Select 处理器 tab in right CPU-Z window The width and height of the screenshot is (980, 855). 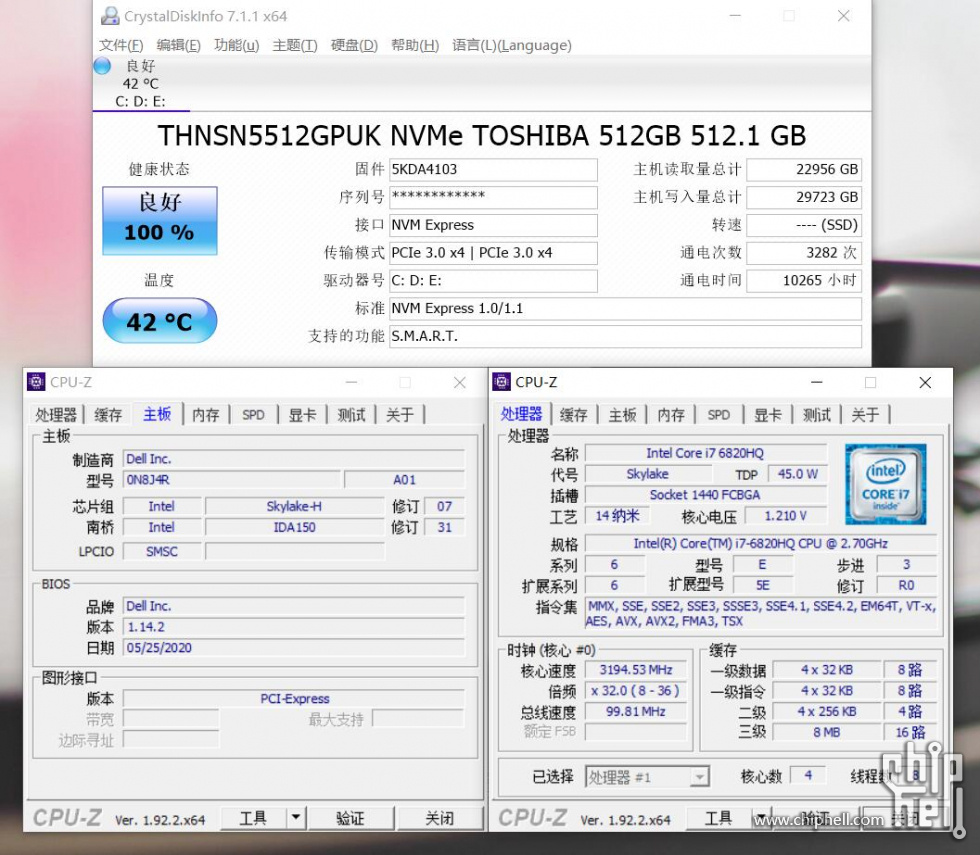(x=521, y=414)
